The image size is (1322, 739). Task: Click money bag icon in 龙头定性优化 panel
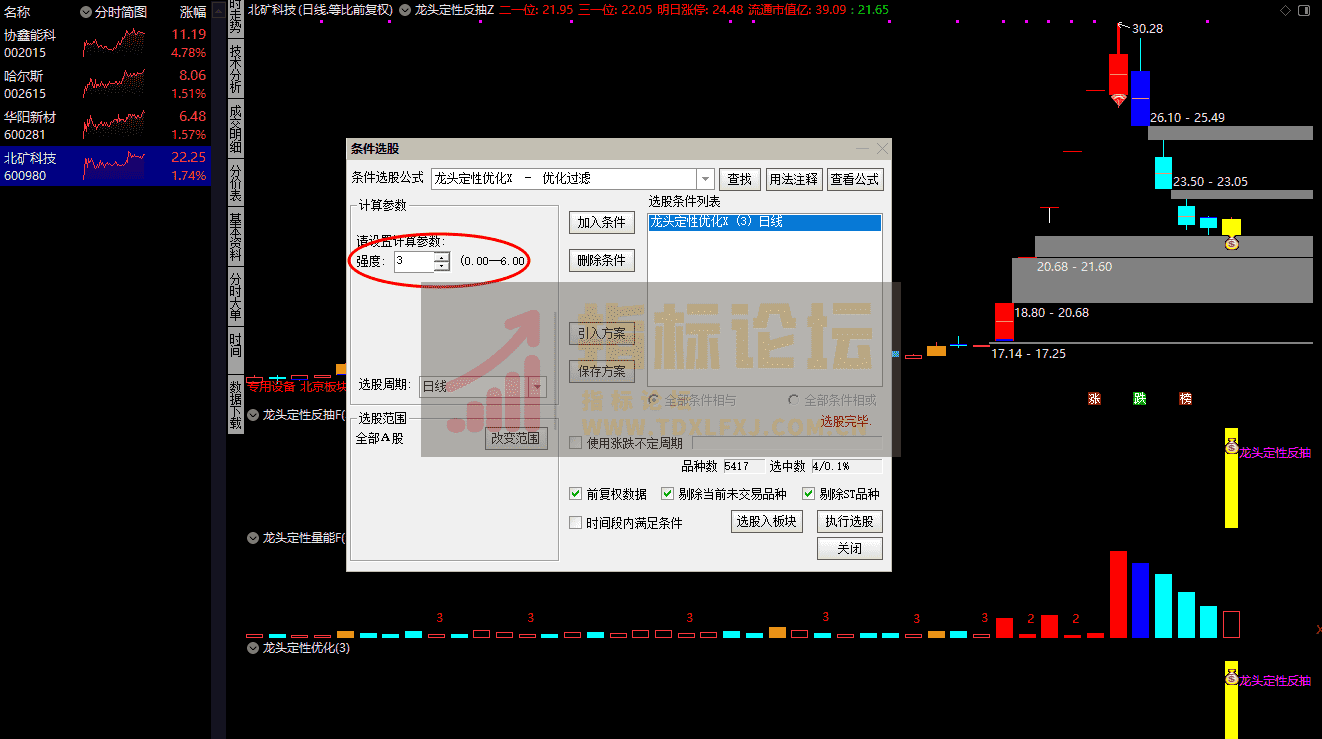click(1231, 678)
